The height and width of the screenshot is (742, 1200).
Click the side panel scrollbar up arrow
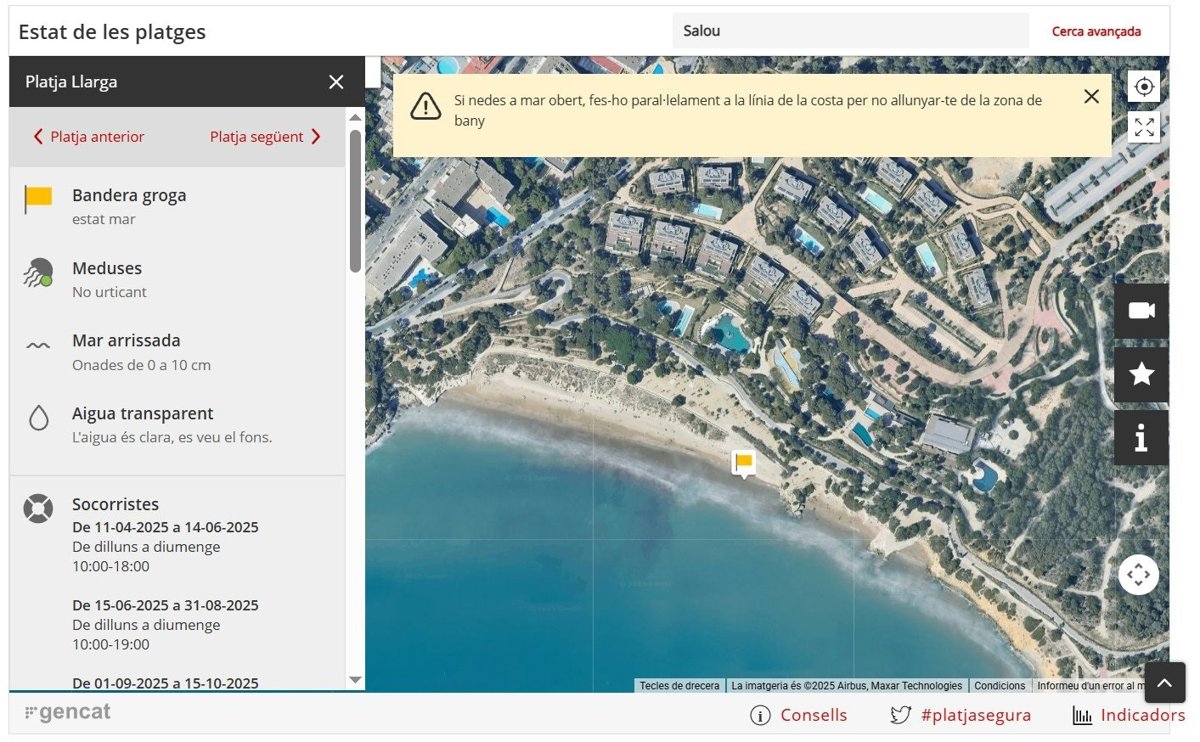(355, 118)
